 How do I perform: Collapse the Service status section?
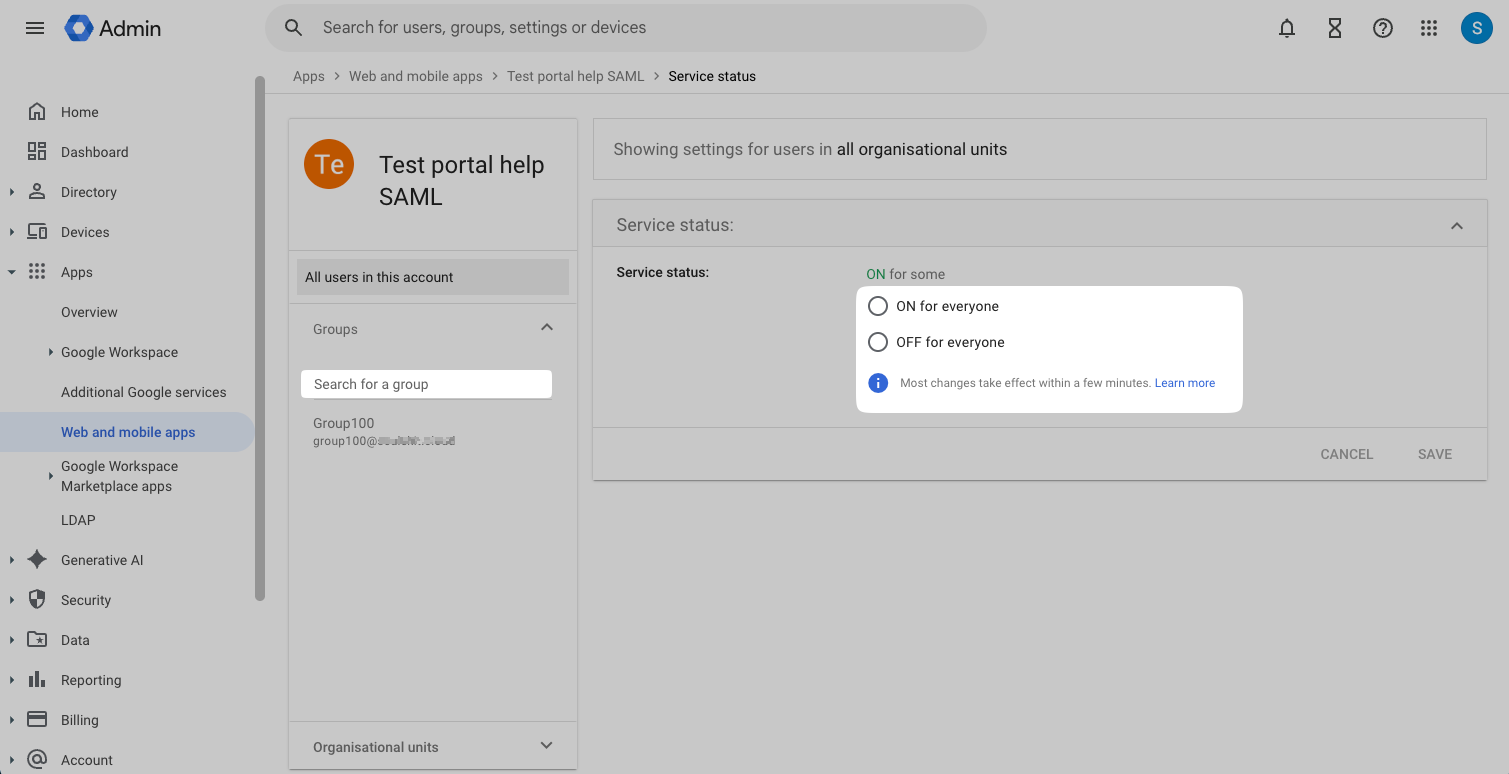coord(1456,225)
